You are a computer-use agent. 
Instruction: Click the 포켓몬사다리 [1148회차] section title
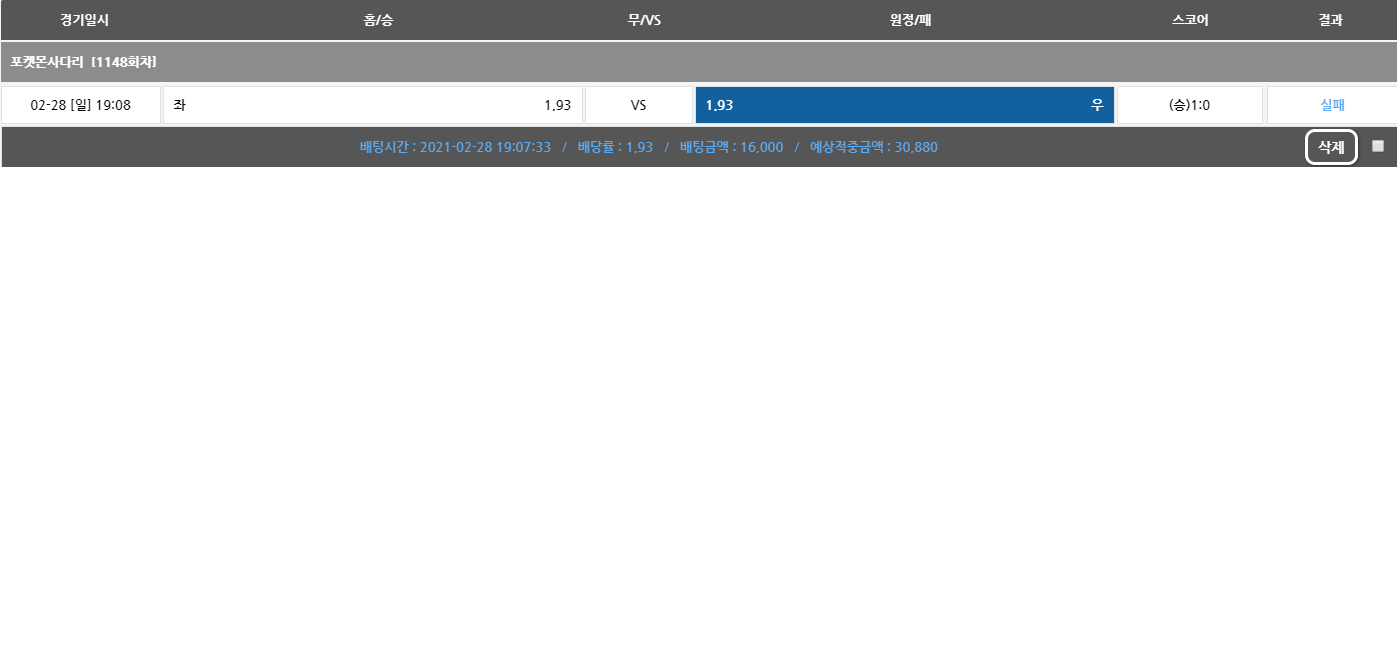click(x=84, y=62)
